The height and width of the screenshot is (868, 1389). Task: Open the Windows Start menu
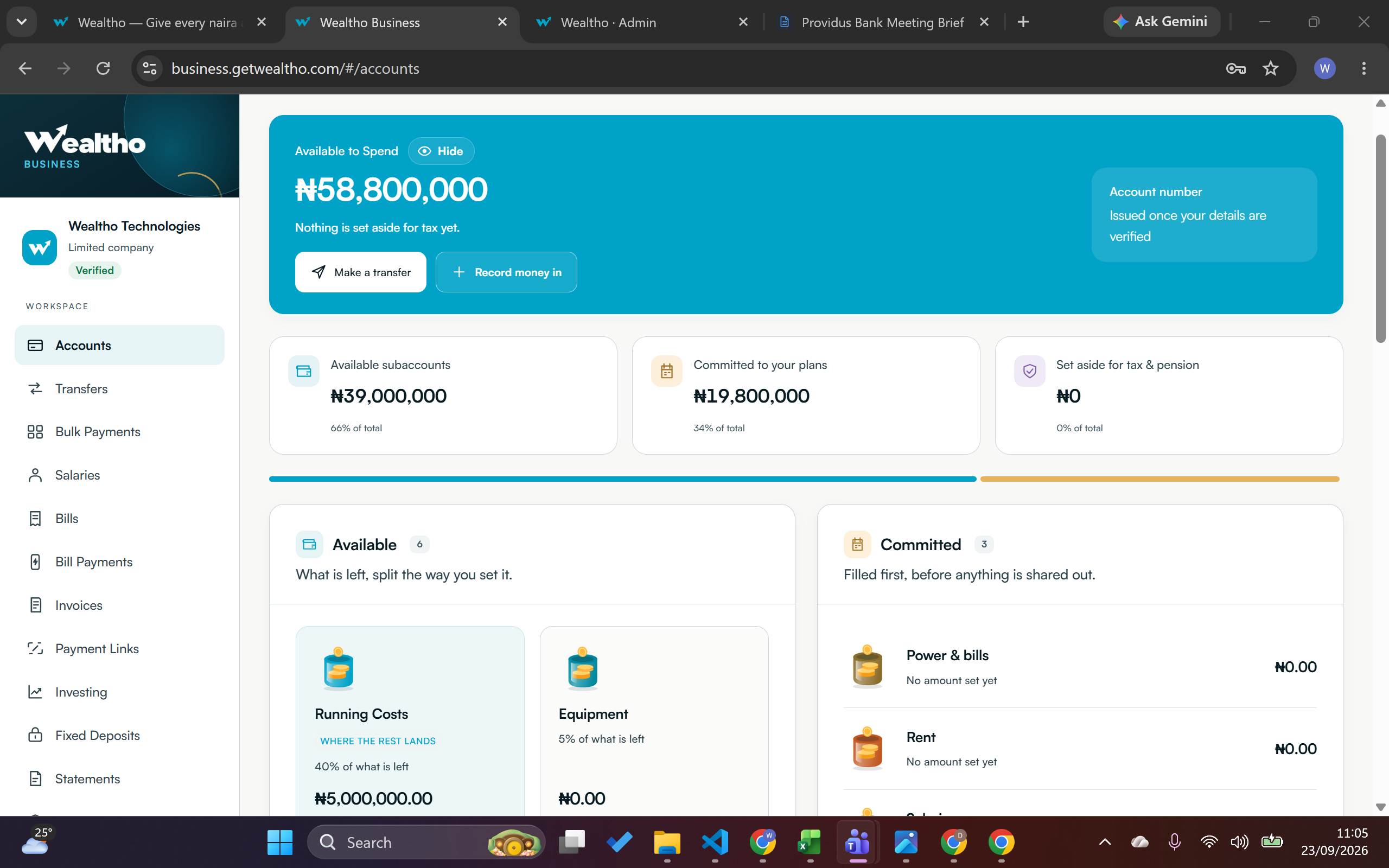[x=280, y=842]
